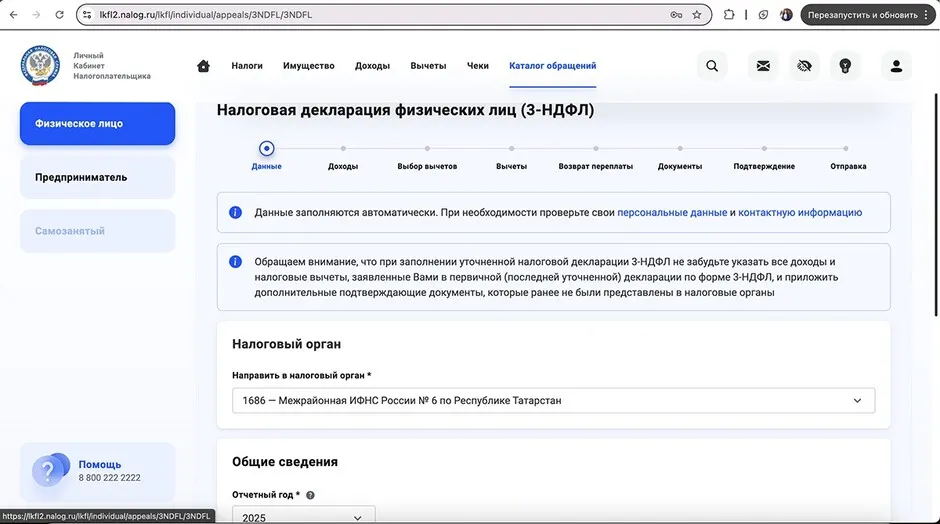Click the Помощь help link
Image resolution: width=940 pixels, height=524 pixels.
(100, 465)
